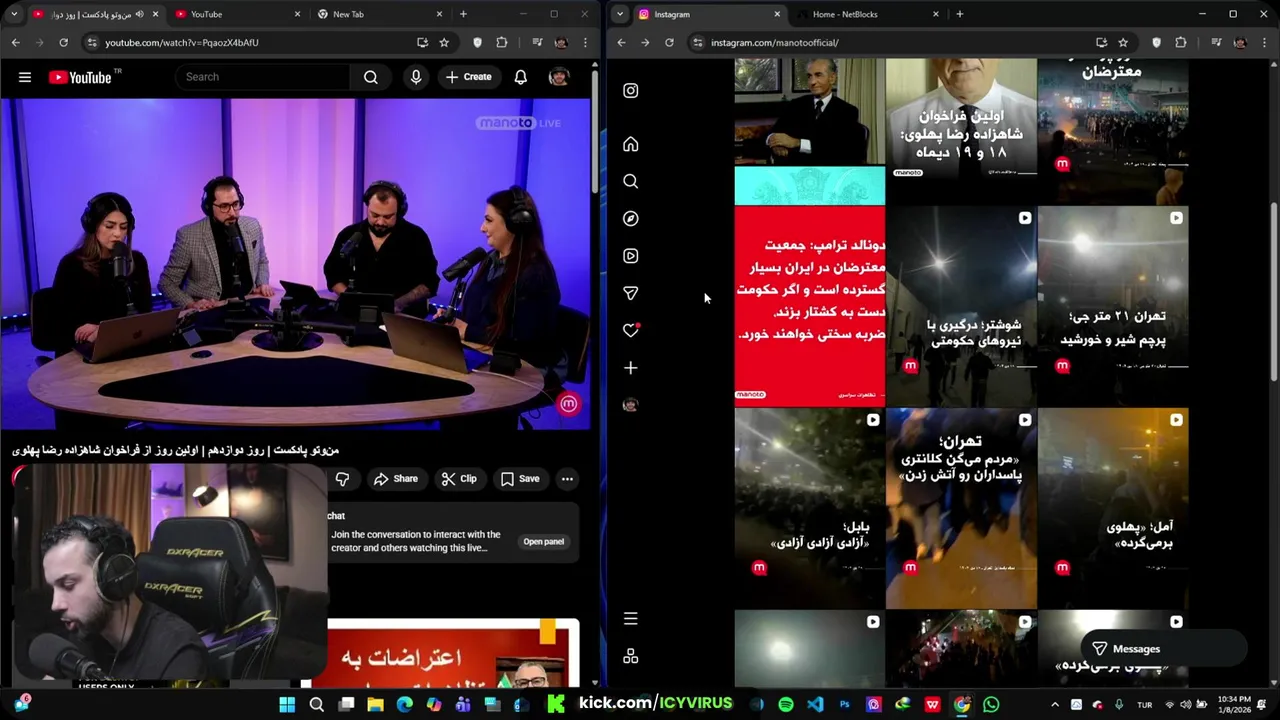The width and height of the screenshot is (1280, 720).
Task: Start voice search with the microphone icon
Action: tap(416, 77)
